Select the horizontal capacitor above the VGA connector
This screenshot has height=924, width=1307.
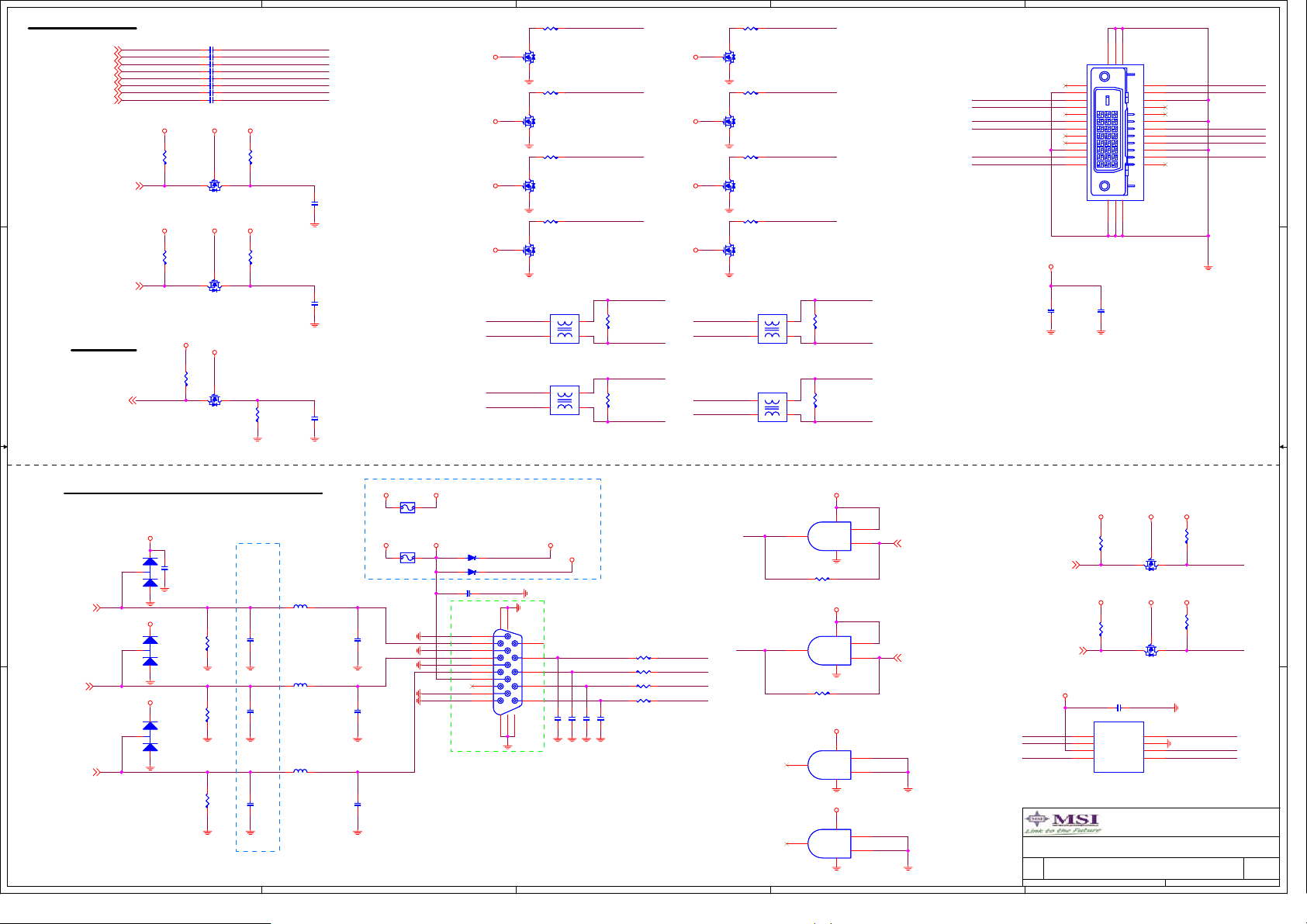pyautogui.click(x=469, y=594)
